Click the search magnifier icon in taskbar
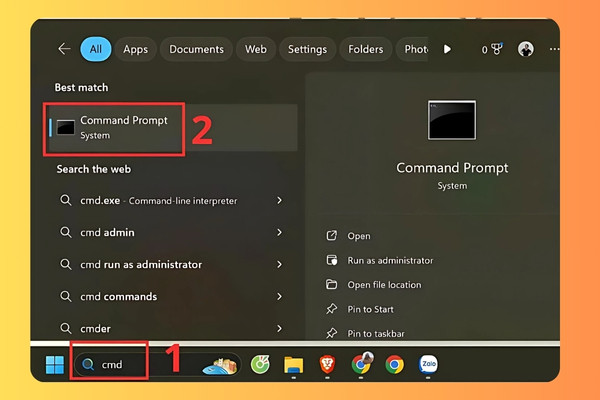Image resolution: width=600 pixels, height=400 pixels. pos(88,364)
